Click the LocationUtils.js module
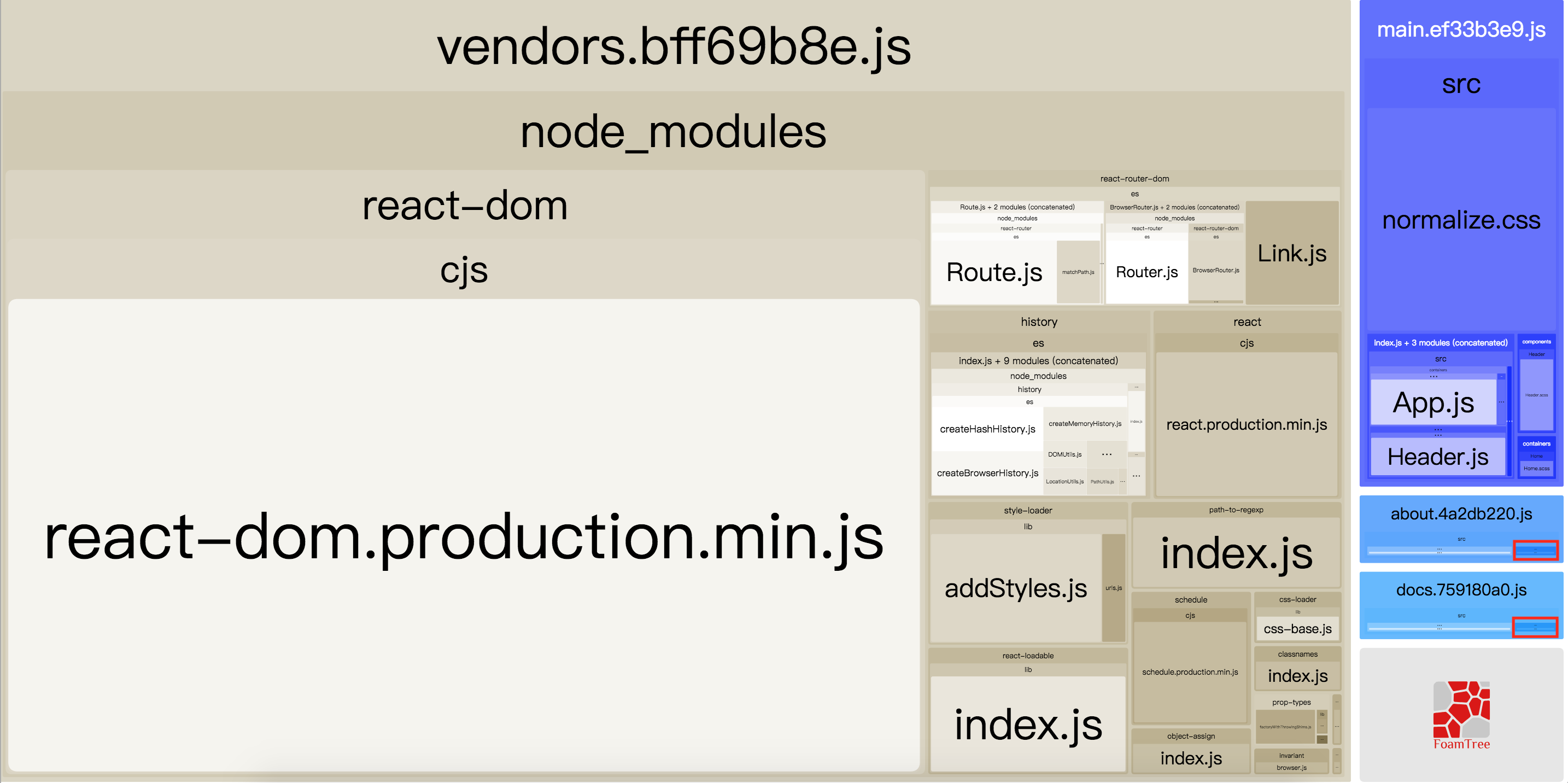Viewport: 1568px width, 783px height. point(1064,481)
